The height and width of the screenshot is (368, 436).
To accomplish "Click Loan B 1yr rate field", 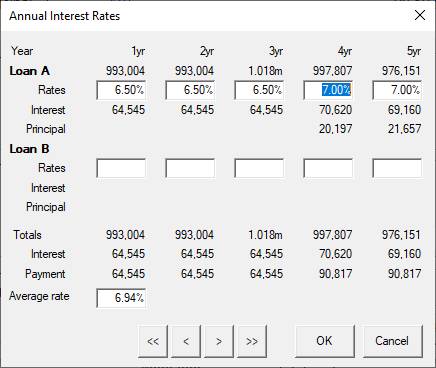I will (121, 168).
